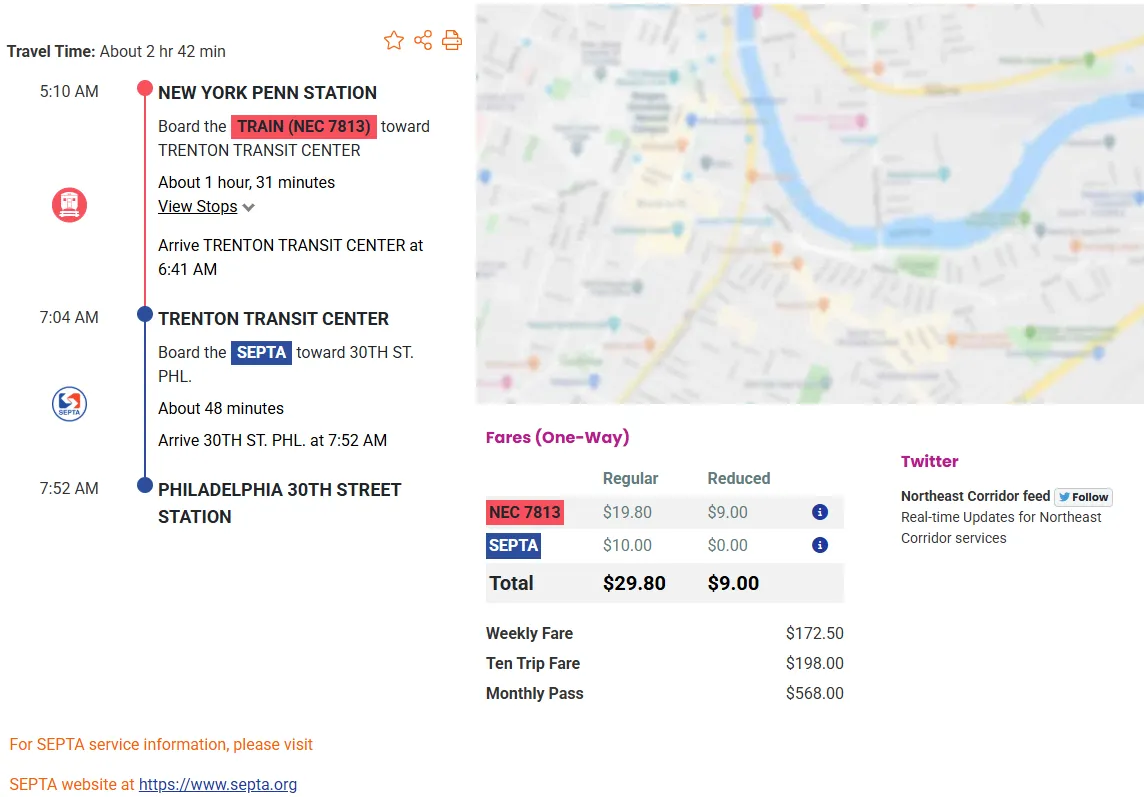Open info icon for NEC 7813 fare
Screen dimensions: 1144x797
pos(820,512)
